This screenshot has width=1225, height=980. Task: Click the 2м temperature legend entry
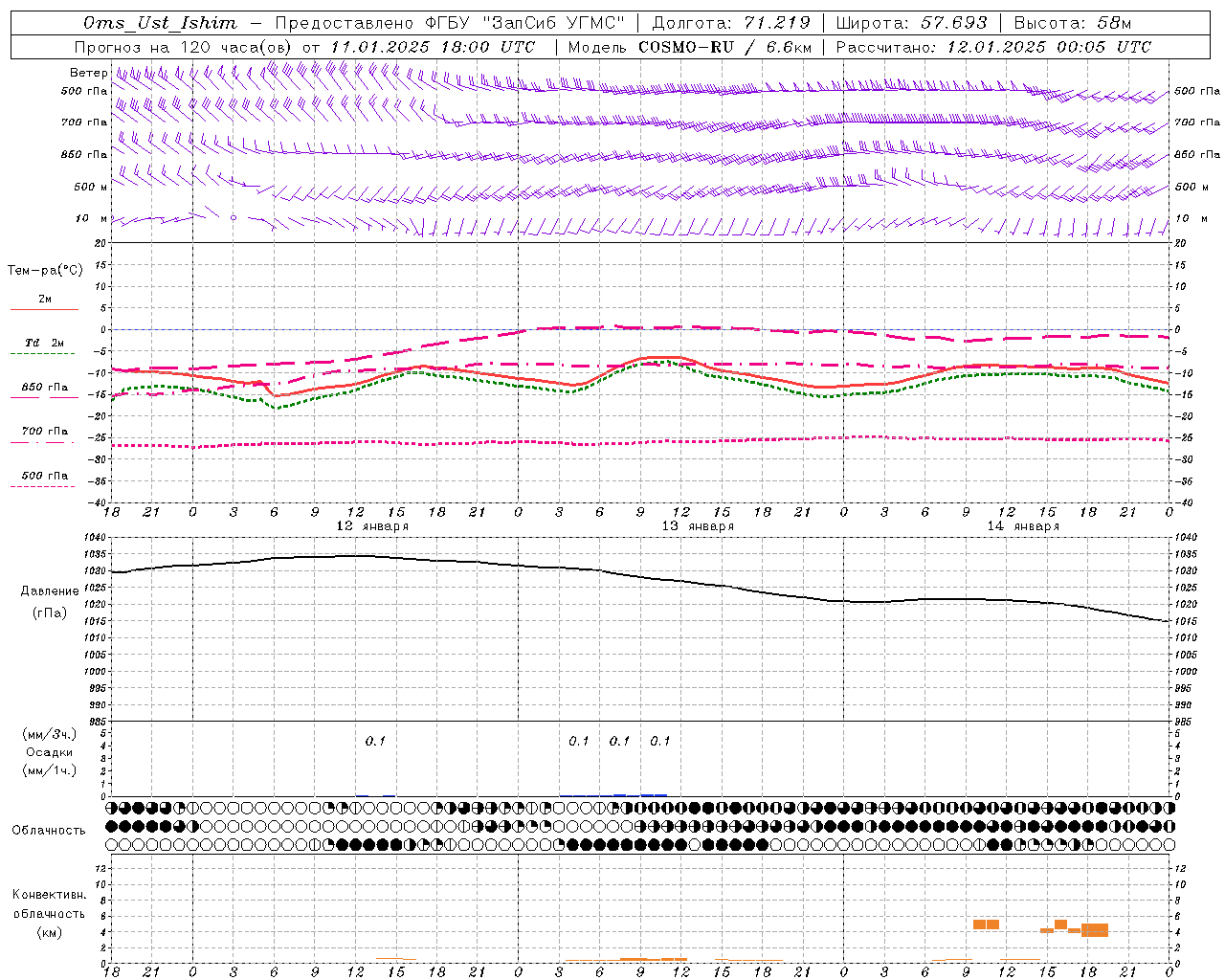[45, 300]
